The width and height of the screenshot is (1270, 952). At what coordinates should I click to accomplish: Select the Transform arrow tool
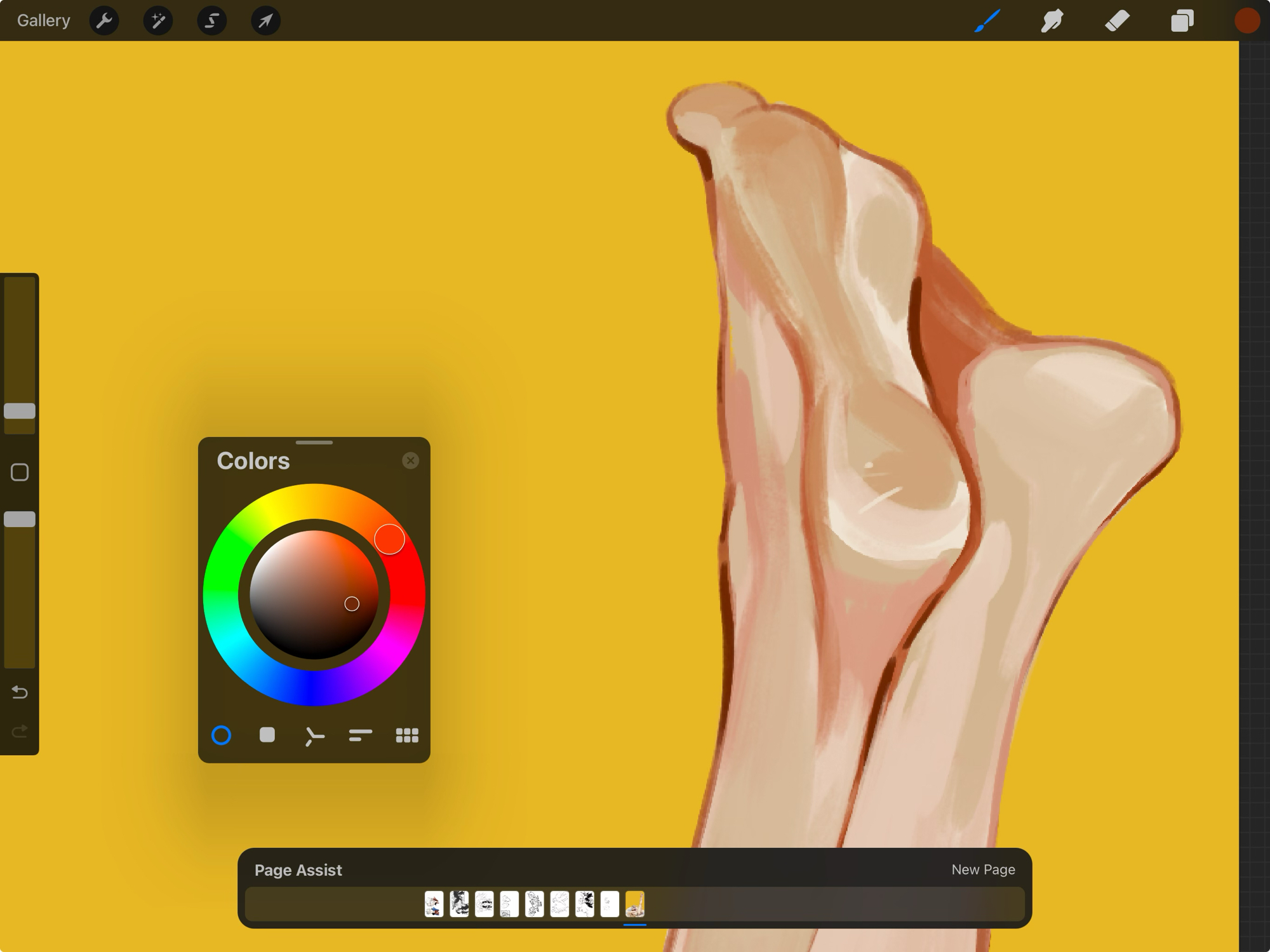(x=265, y=21)
